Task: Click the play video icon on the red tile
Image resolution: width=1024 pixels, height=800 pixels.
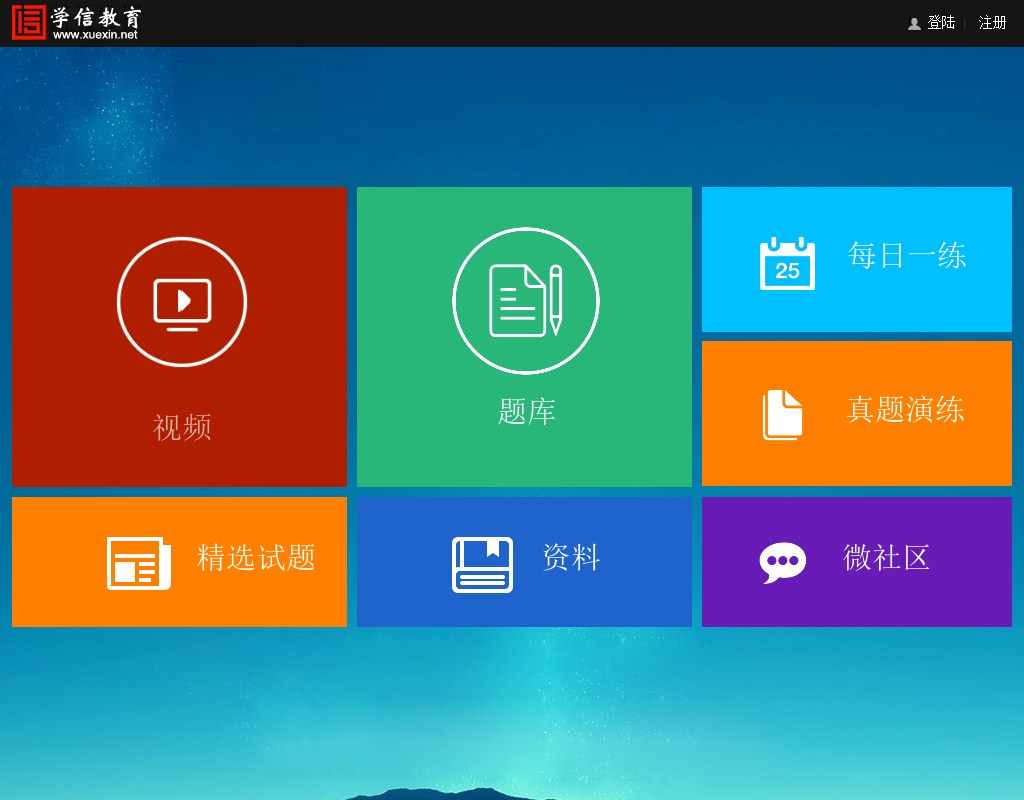Action: [x=180, y=300]
